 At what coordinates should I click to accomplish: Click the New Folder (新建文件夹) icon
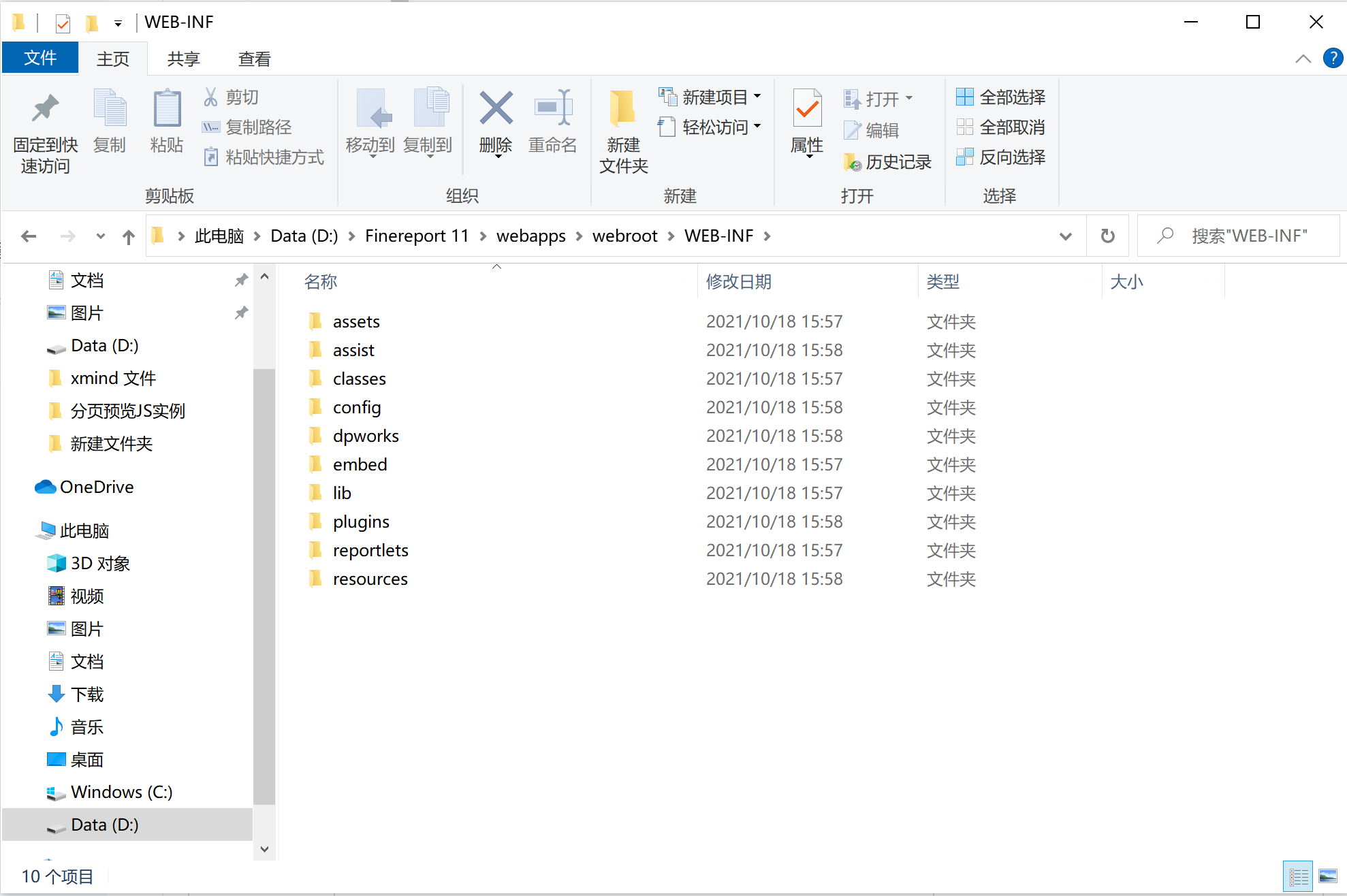tap(622, 109)
